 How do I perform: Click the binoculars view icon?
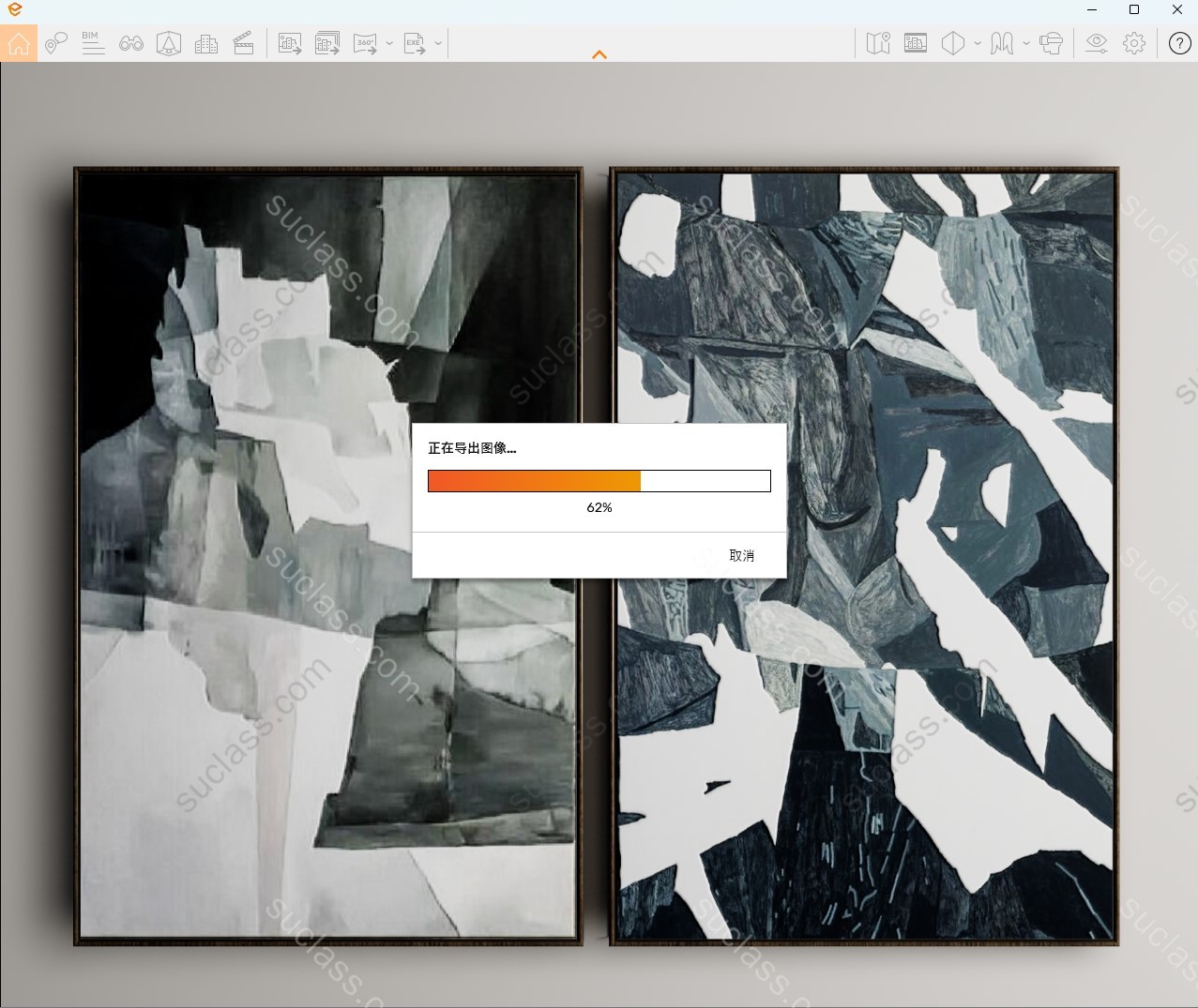pyautogui.click(x=131, y=43)
